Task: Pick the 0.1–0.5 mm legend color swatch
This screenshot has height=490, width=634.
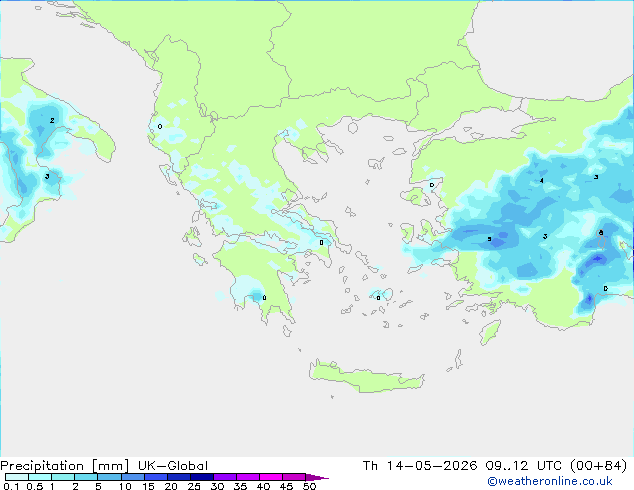Action: (x=17, y=477)
